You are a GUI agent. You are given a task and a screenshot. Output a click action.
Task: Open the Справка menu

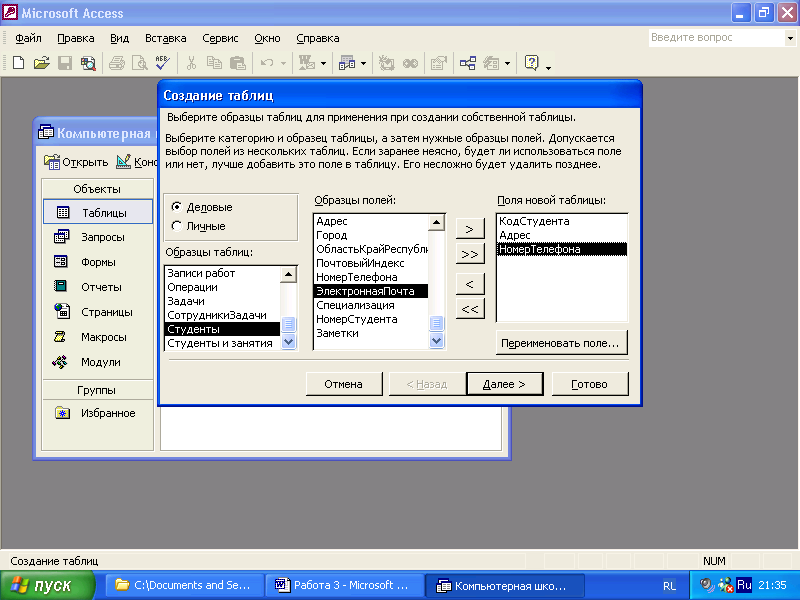(x=317, y=38)
